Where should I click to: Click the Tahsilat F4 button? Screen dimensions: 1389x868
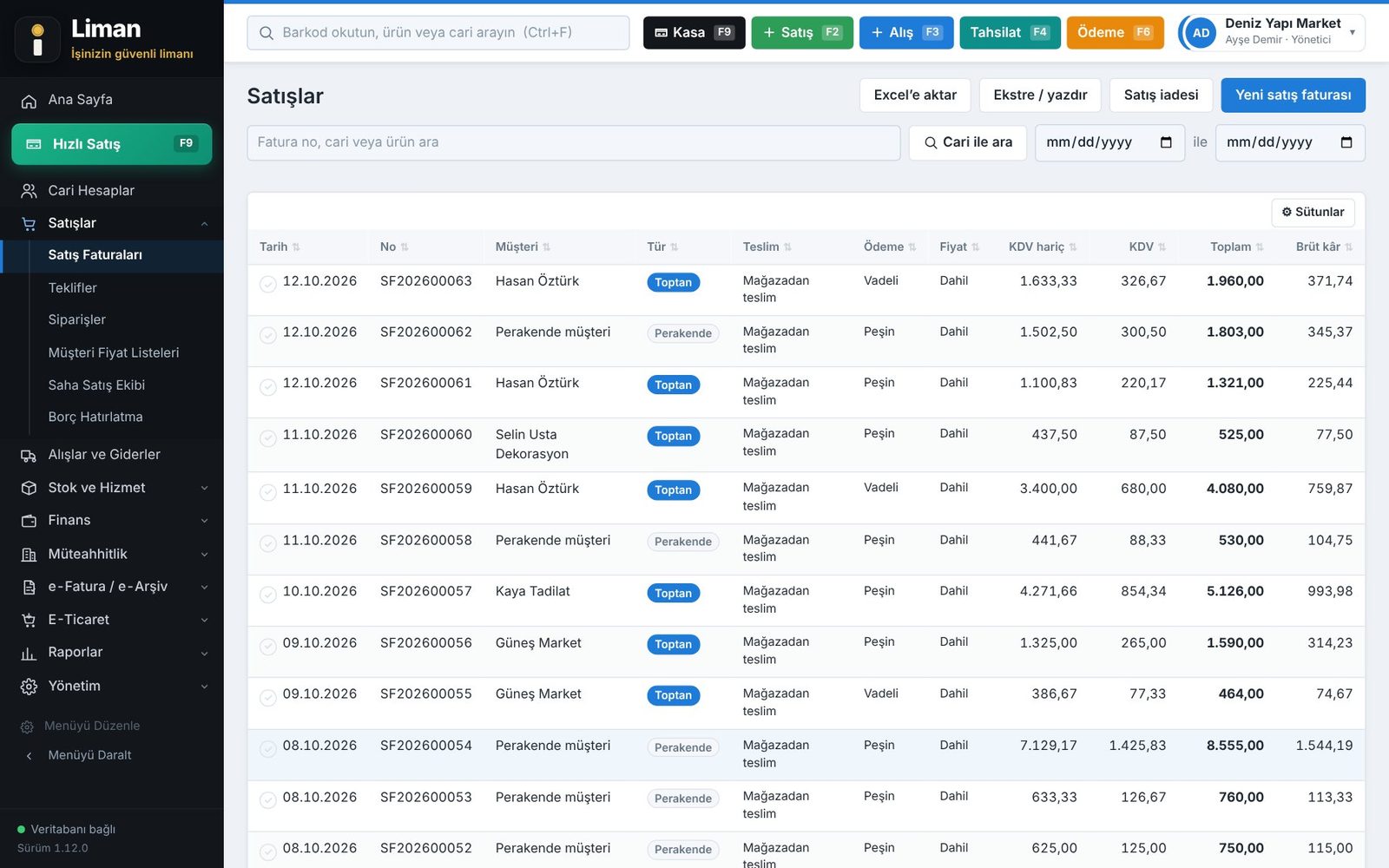click(1010, 33)
